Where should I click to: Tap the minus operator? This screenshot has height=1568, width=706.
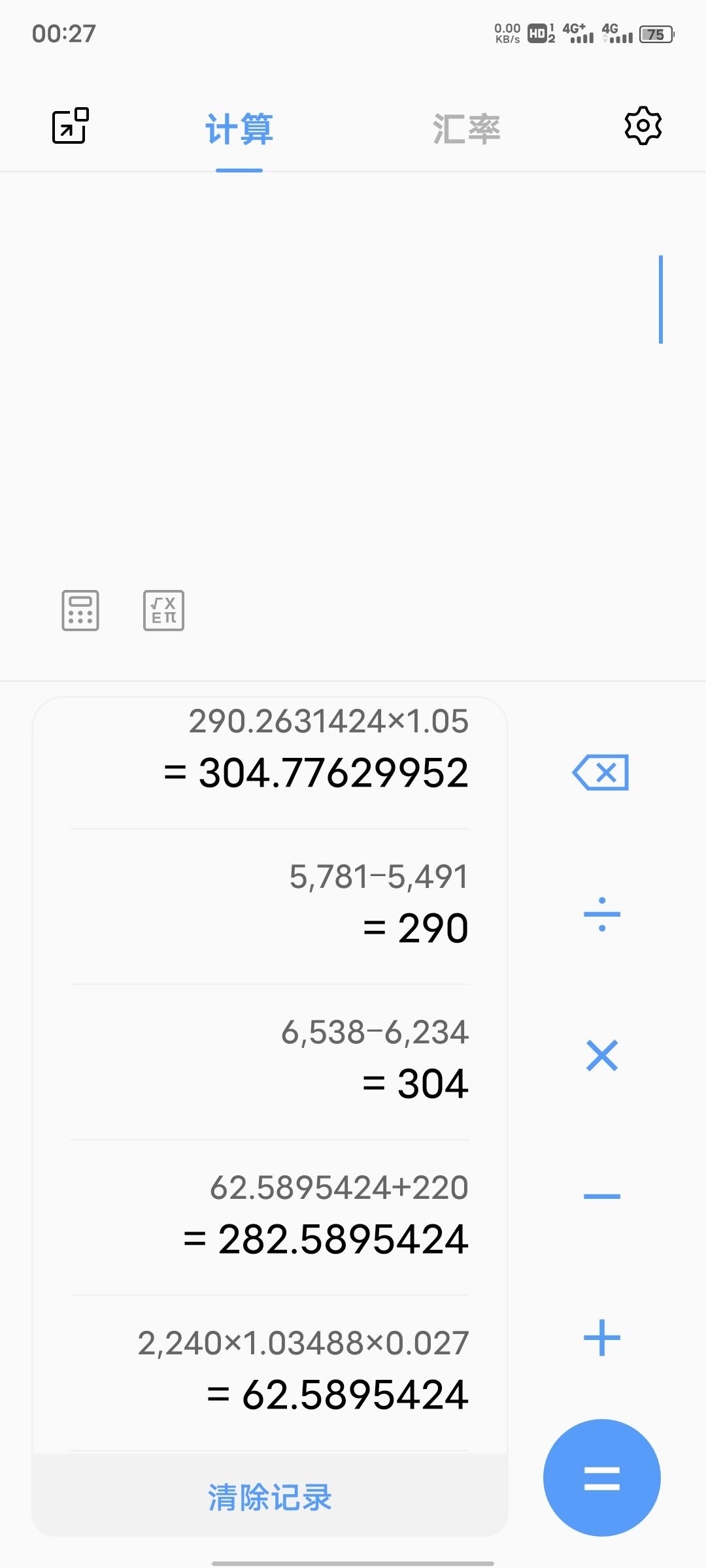tap(602, 1196)
